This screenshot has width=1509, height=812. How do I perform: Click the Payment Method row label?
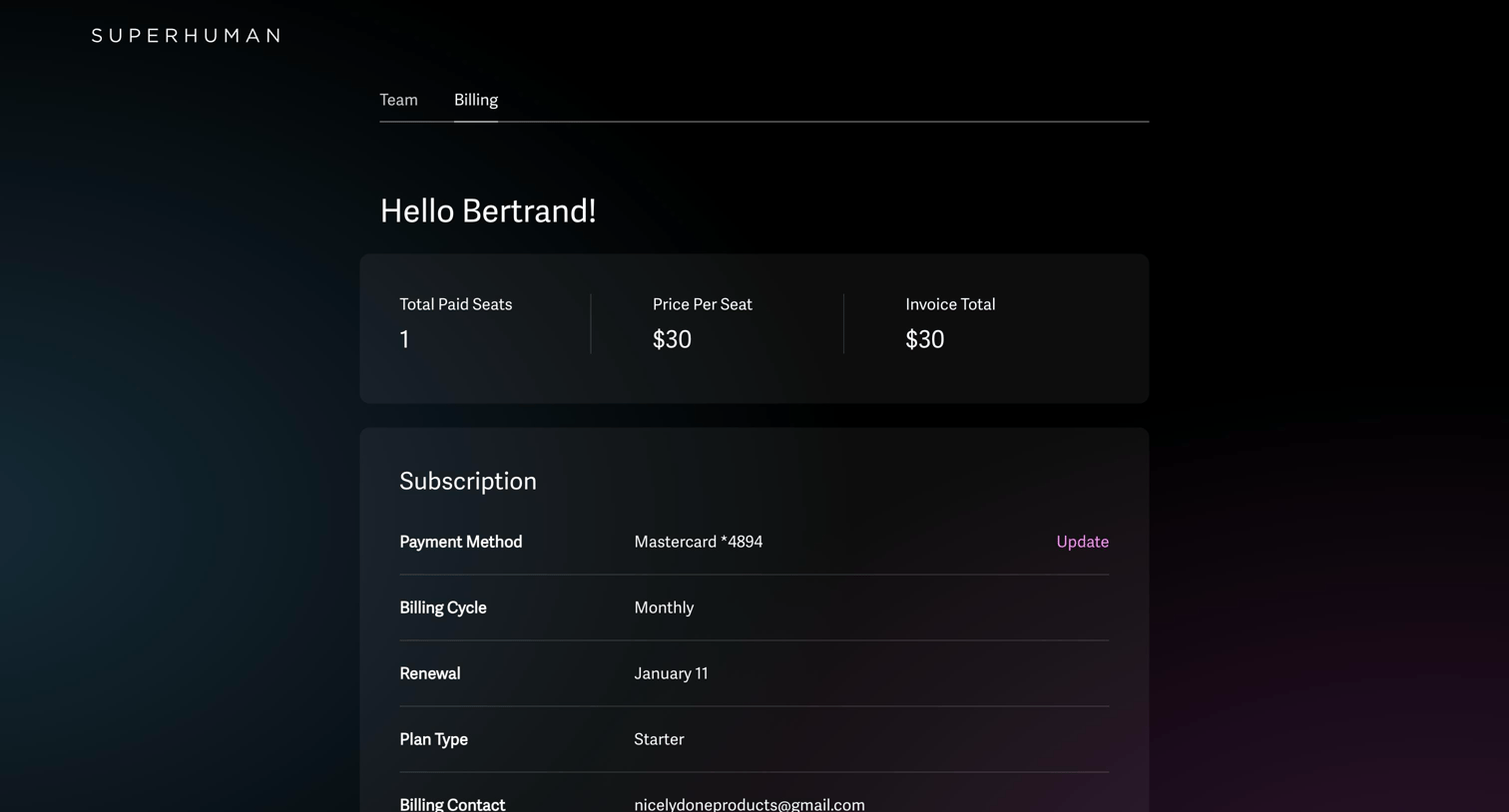pos(461,542)
